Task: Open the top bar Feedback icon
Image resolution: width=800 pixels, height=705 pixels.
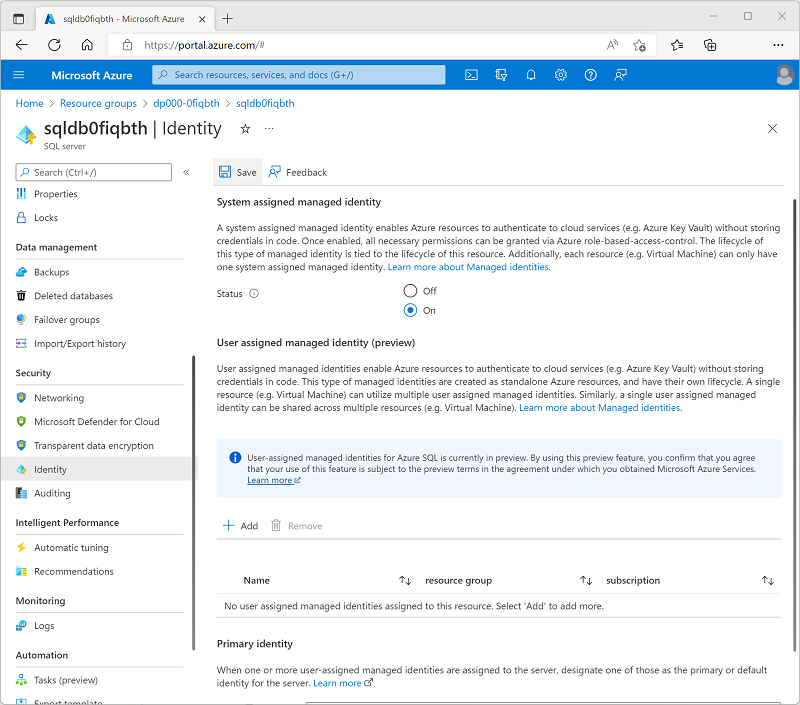Action: coord(620,75)
